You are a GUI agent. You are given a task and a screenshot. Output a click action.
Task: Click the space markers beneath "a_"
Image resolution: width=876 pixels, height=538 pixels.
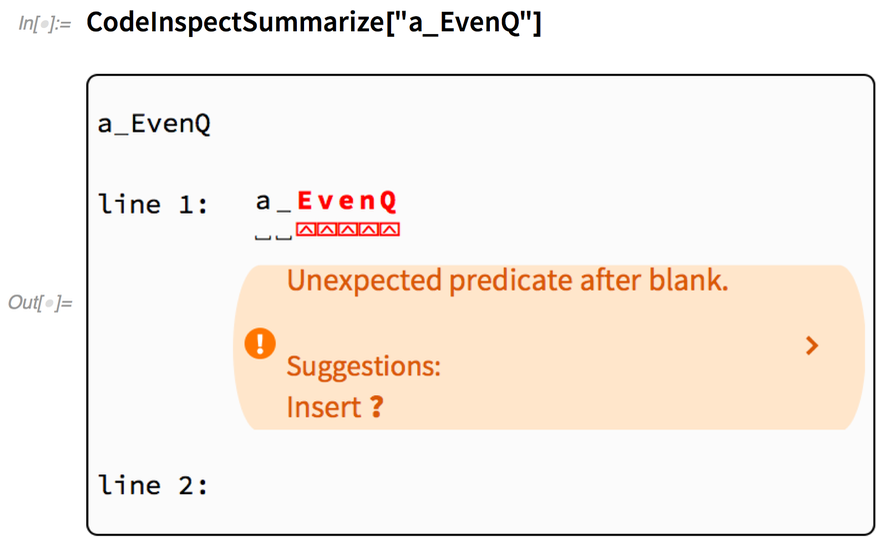273,236
